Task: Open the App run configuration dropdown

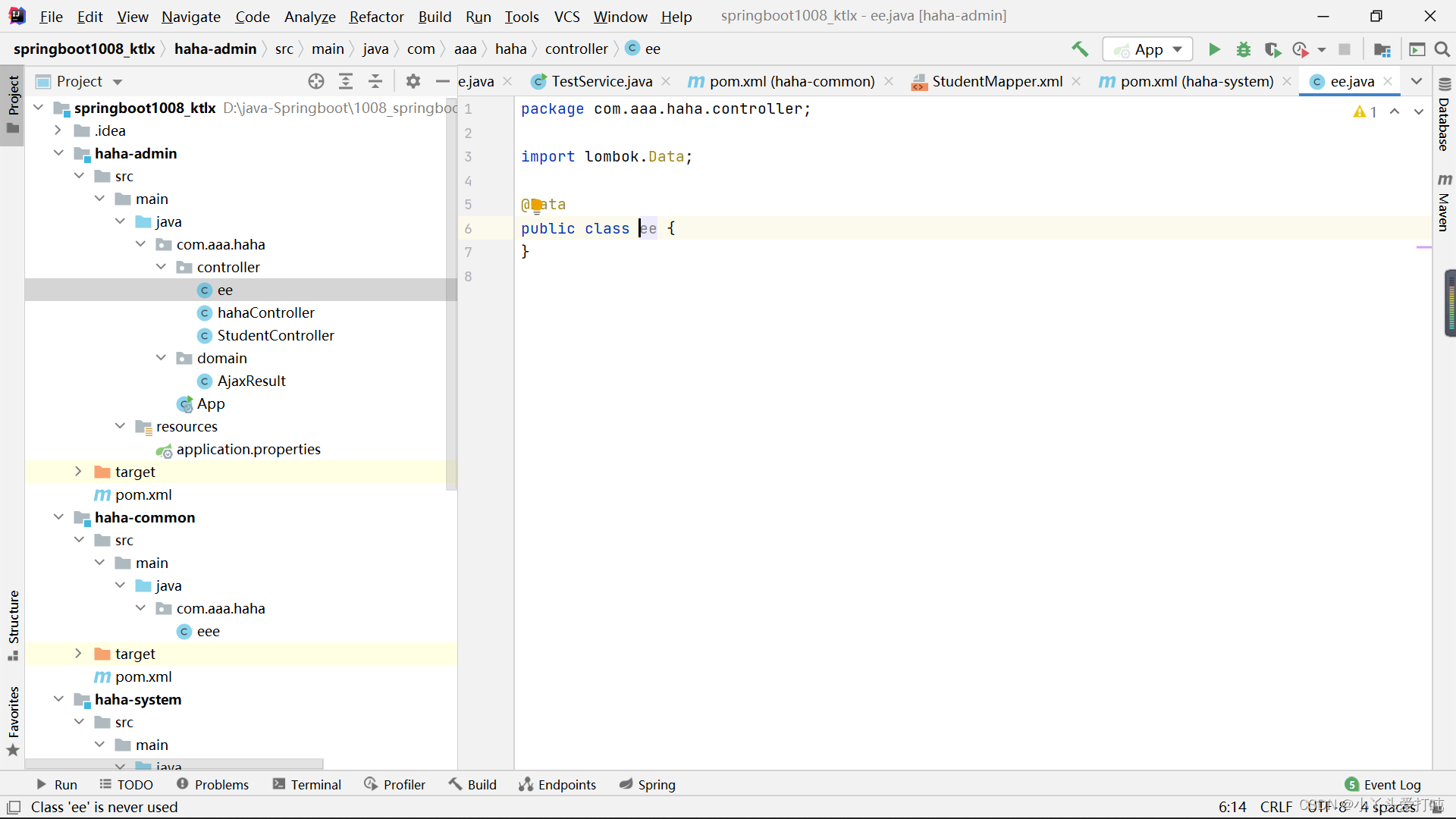Action: (x=1147, y=49)
